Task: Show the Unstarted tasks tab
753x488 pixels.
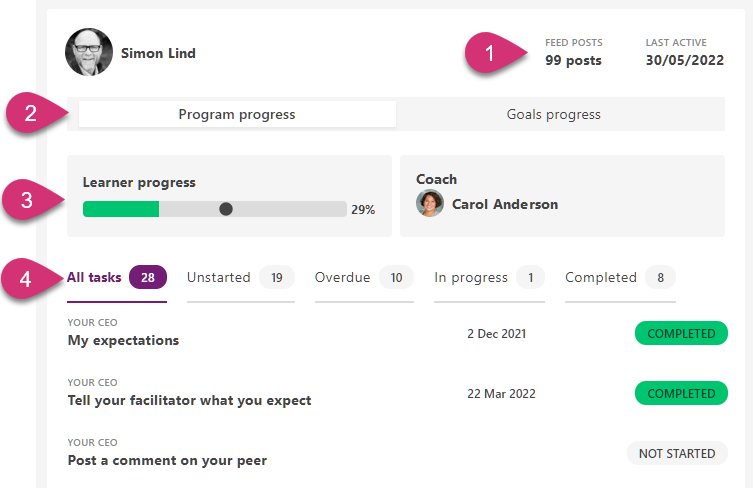Action: tap(219, 277)
